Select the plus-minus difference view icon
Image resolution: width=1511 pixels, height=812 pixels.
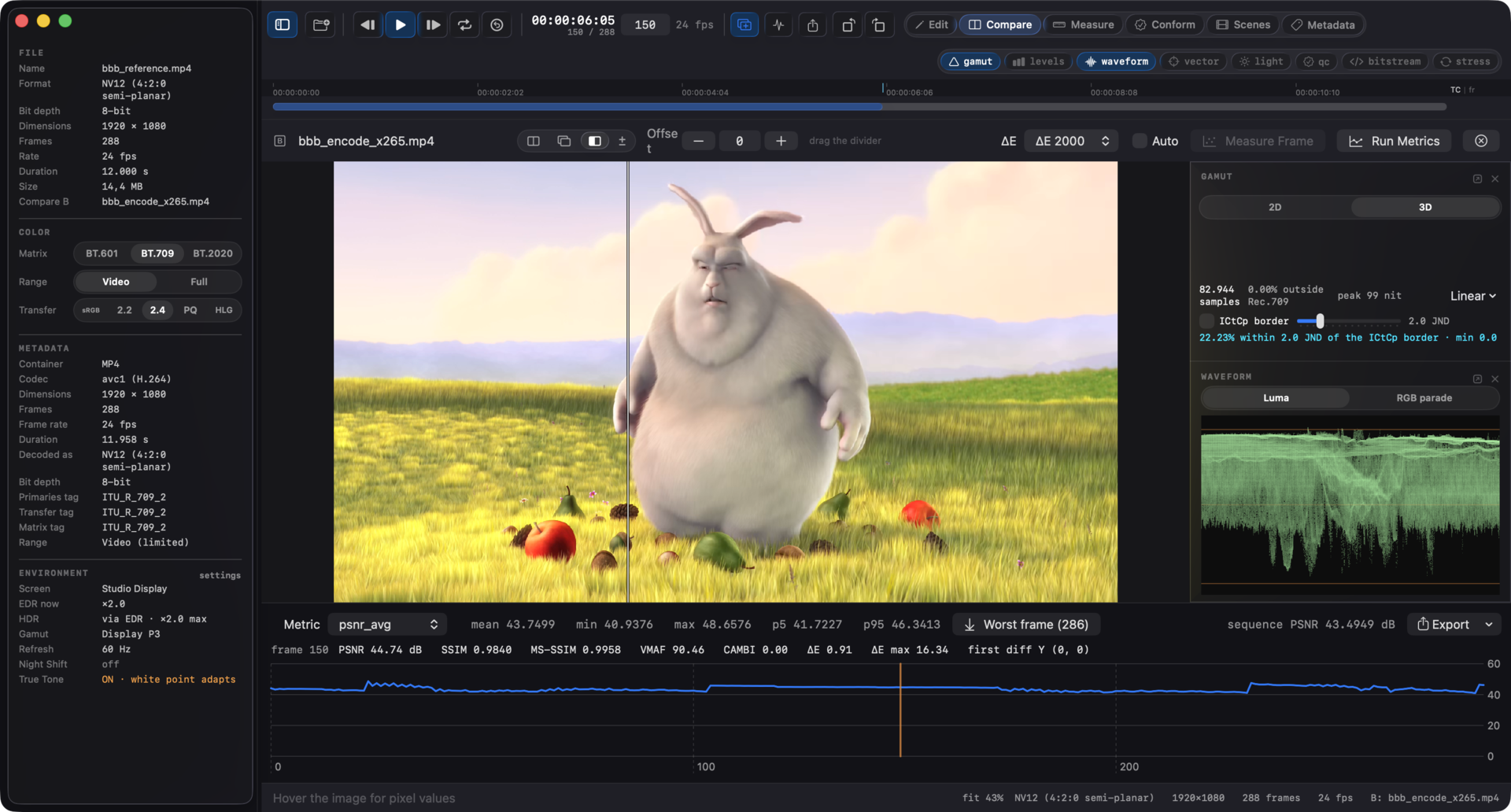(622, 141)
